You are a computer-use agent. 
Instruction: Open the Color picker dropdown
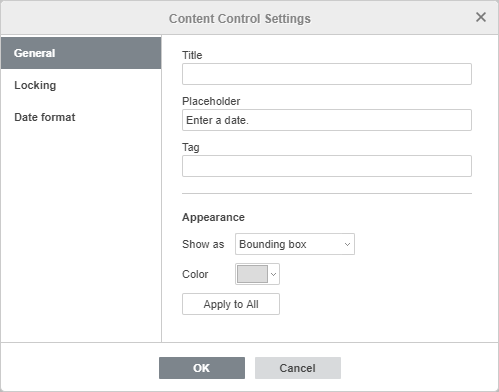(x=257, y=274)
